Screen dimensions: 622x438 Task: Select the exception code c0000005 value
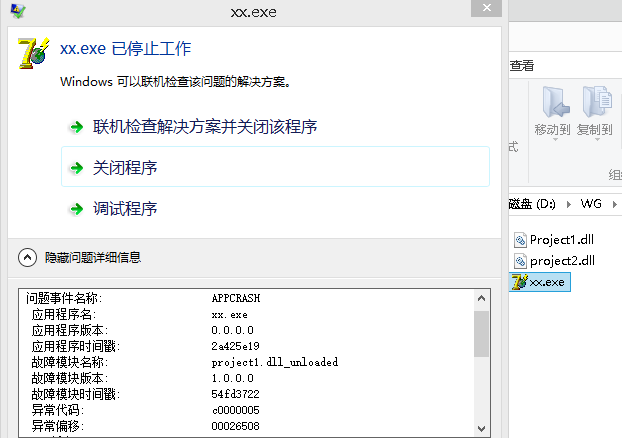tap(235, 410)
